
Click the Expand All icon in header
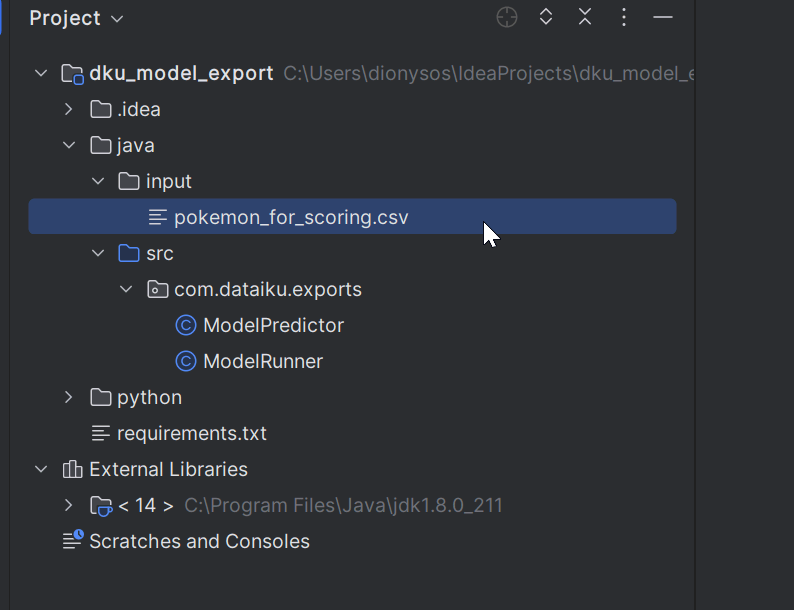coord(546,18)
